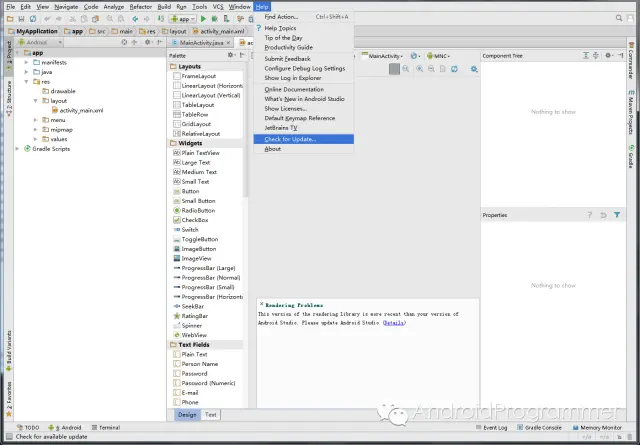The image size is (640, 445).
Task: Click refresh icon in design toolbar
Action: pos(454,69)
